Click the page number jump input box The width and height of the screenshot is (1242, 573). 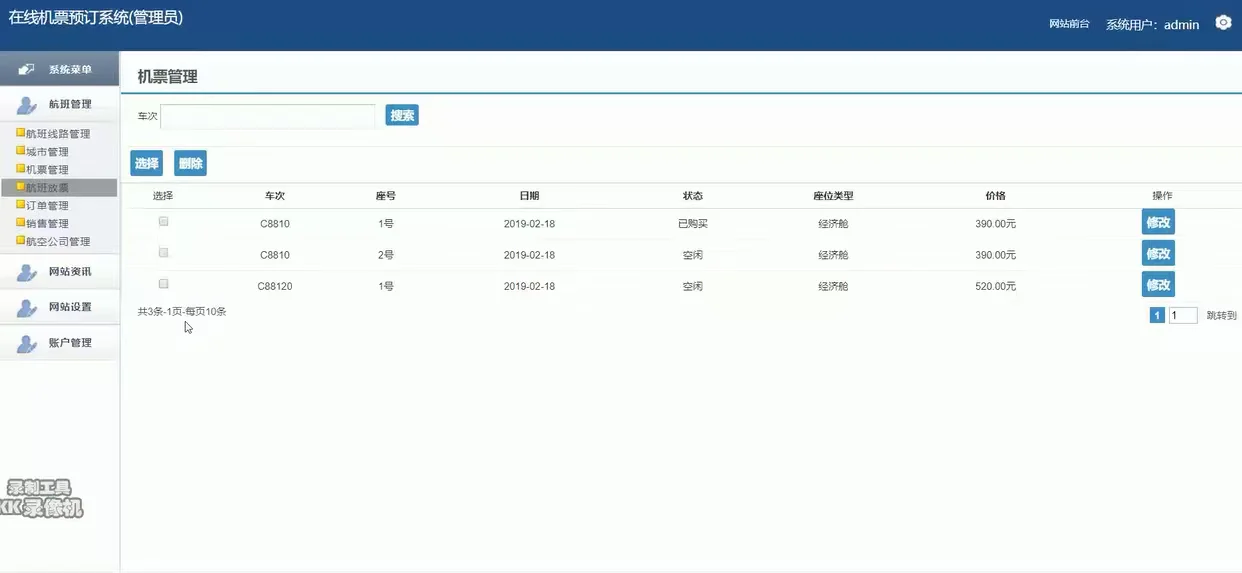pyautogui.click(x=1183, y=315)
